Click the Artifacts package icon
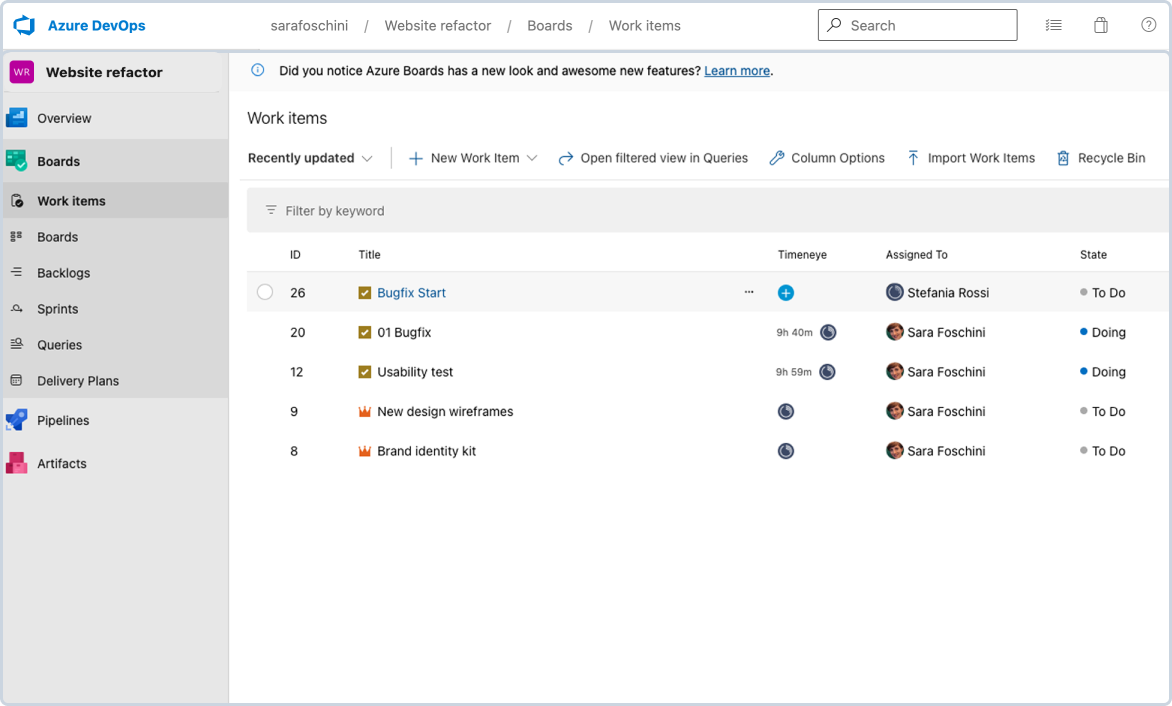The image size is (1172, 706). click(16, 463)
